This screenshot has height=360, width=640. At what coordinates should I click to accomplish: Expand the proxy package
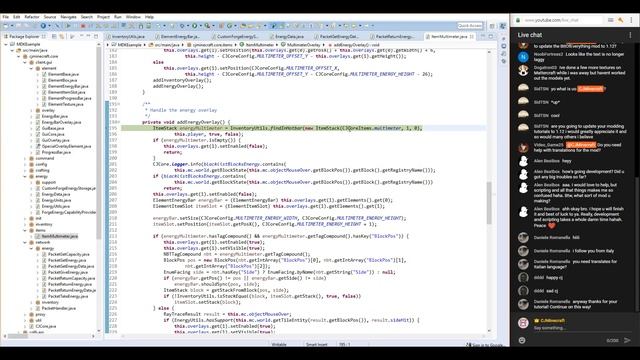(25, 315)
